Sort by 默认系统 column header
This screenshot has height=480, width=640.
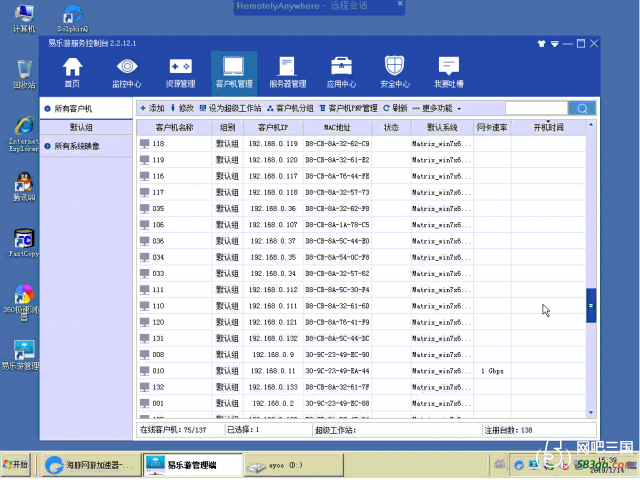coord(442,127)
